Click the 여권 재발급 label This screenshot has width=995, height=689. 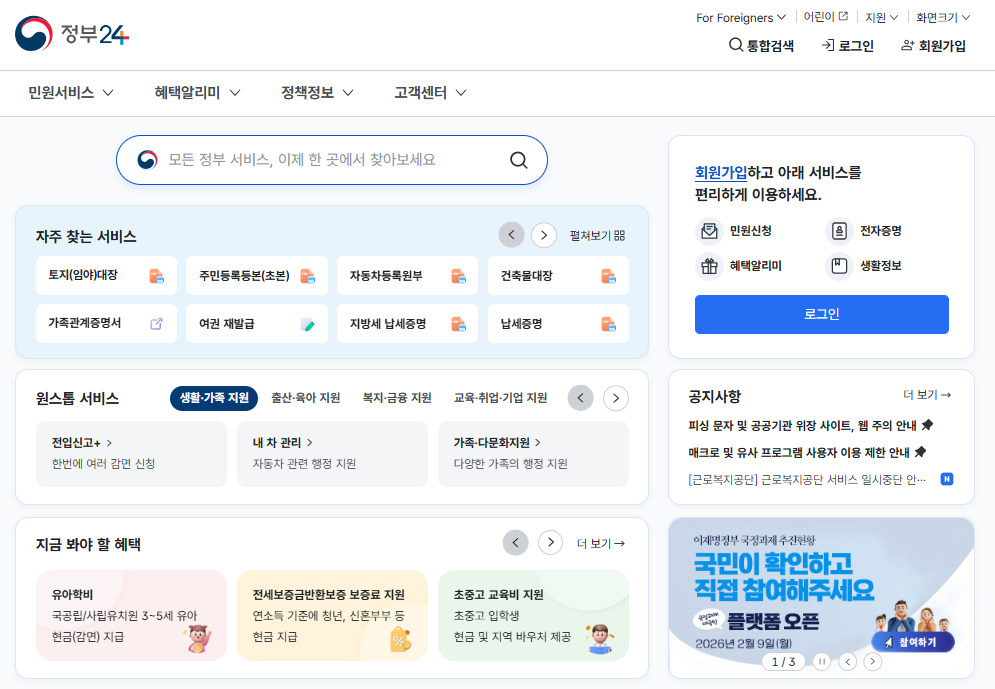click(x=227, y=324)
